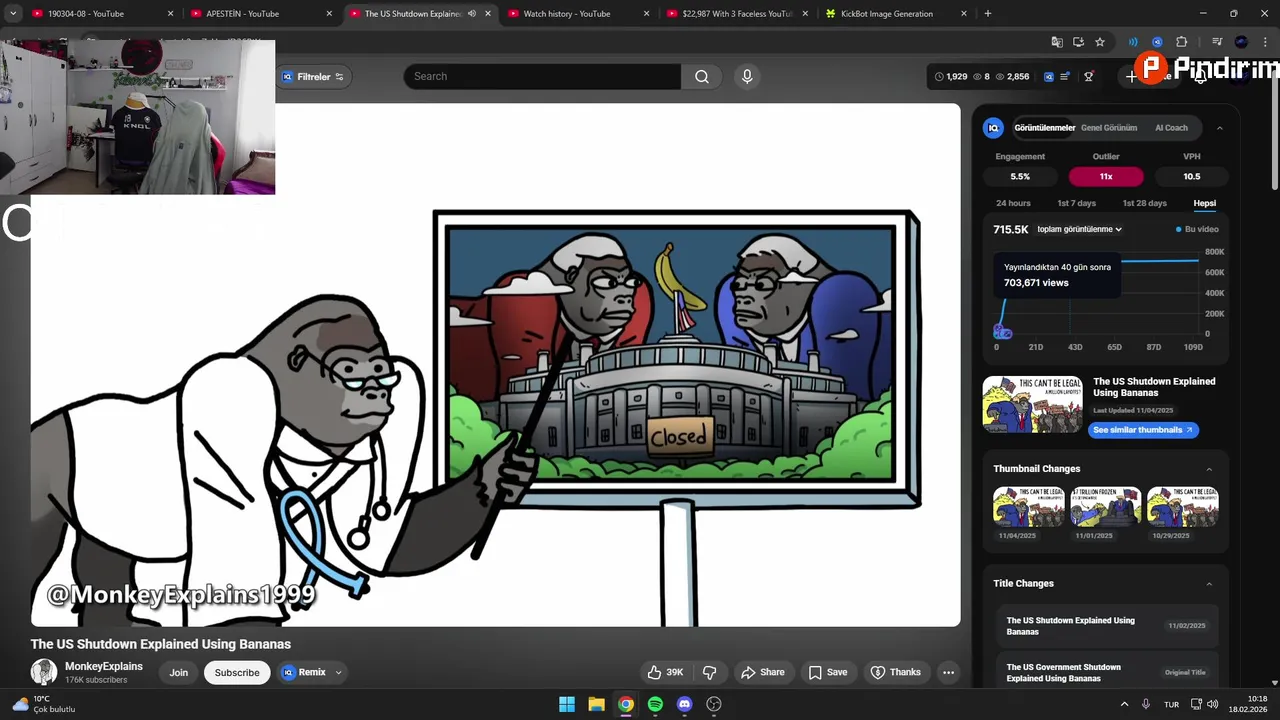Viewport: 1280px width, 720px height.
Task: Select the Görüntülenmeler tab
Action: 1045,128
